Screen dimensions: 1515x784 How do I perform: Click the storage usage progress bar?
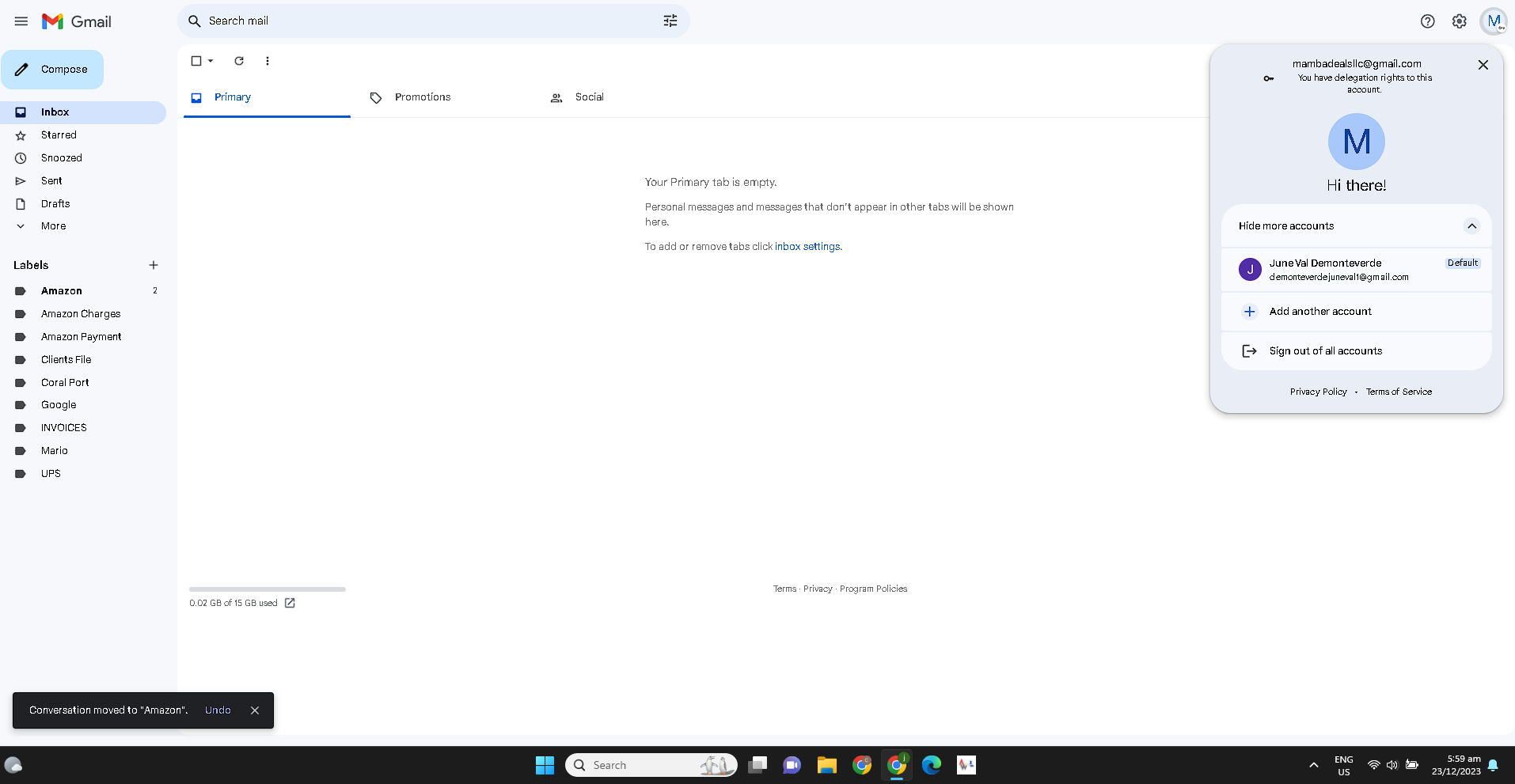click(x=268, y=589)
